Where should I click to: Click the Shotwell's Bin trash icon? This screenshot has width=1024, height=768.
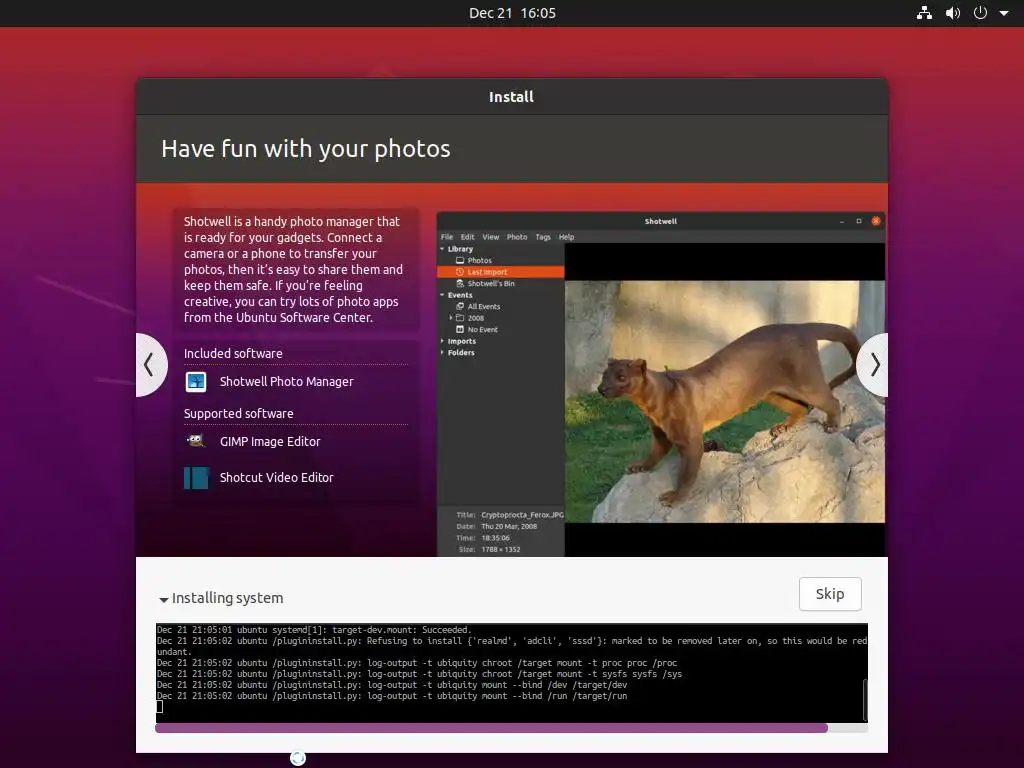pyautogui.click(x=460, y=283)
